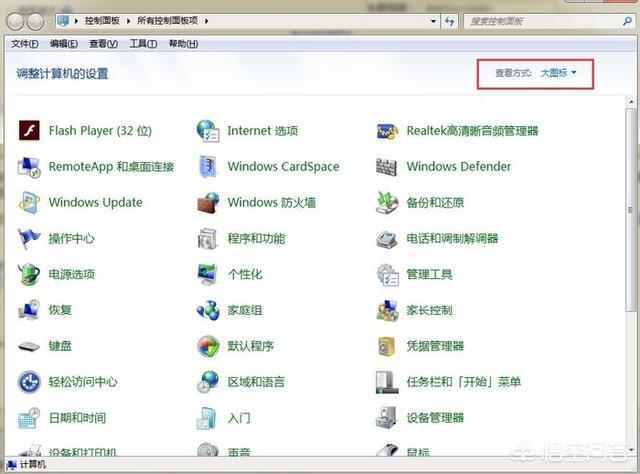Click 控制面板 breadcrumb segment
640x474 pixels.
[102, 20]
